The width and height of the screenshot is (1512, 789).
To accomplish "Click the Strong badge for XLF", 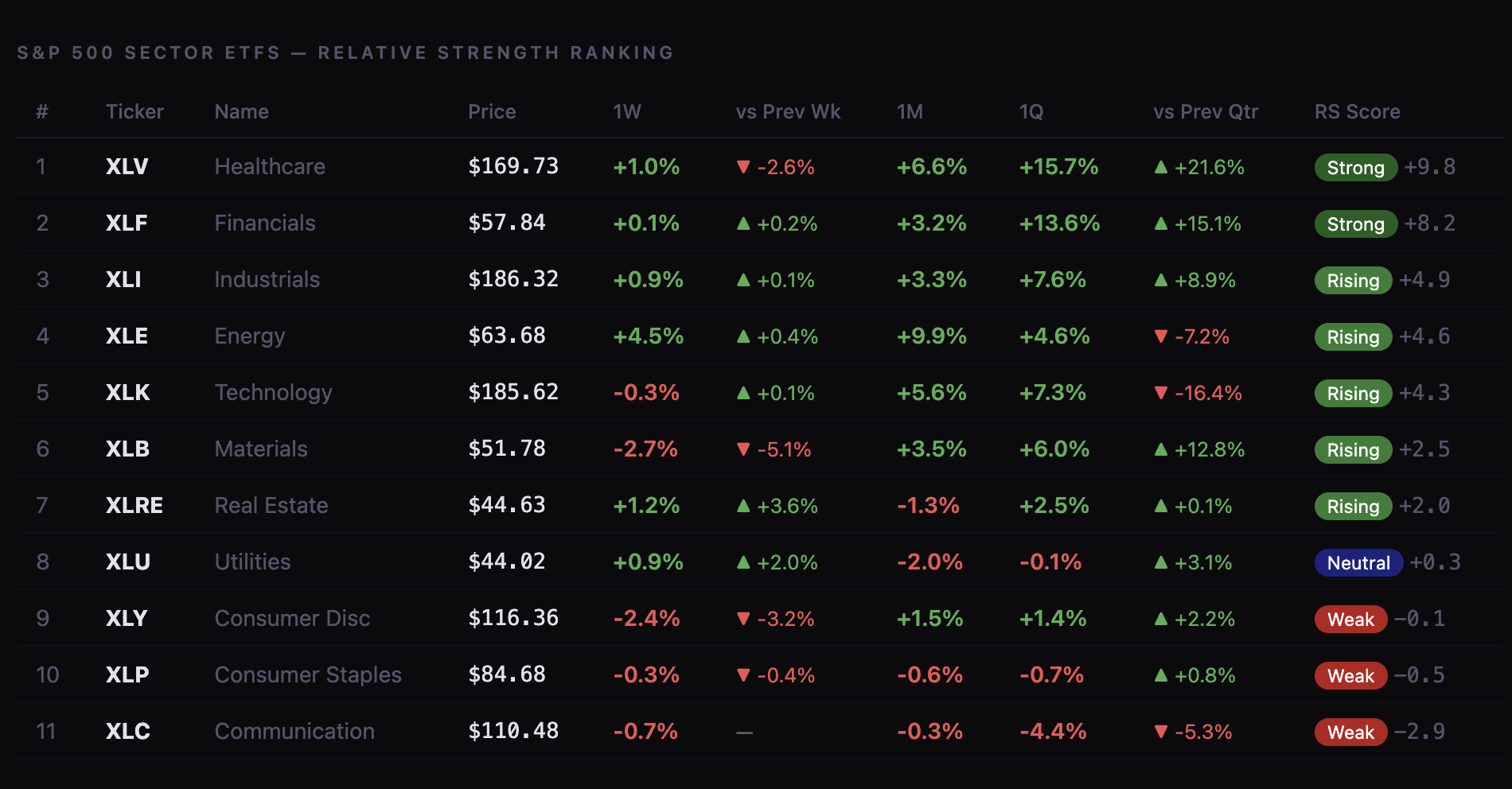I will (1356, 224).
